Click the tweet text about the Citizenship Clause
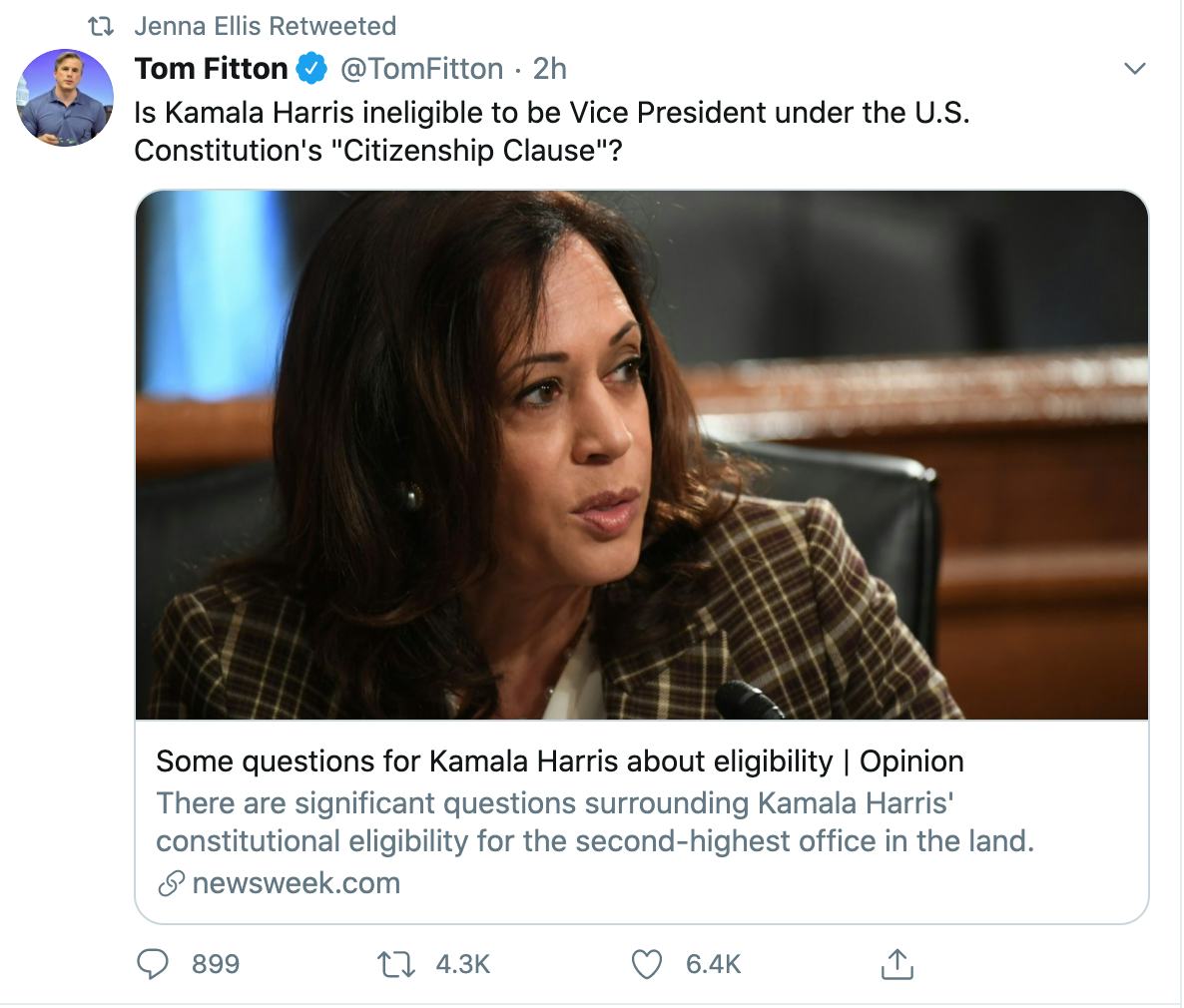 click(x=551, y=131)
